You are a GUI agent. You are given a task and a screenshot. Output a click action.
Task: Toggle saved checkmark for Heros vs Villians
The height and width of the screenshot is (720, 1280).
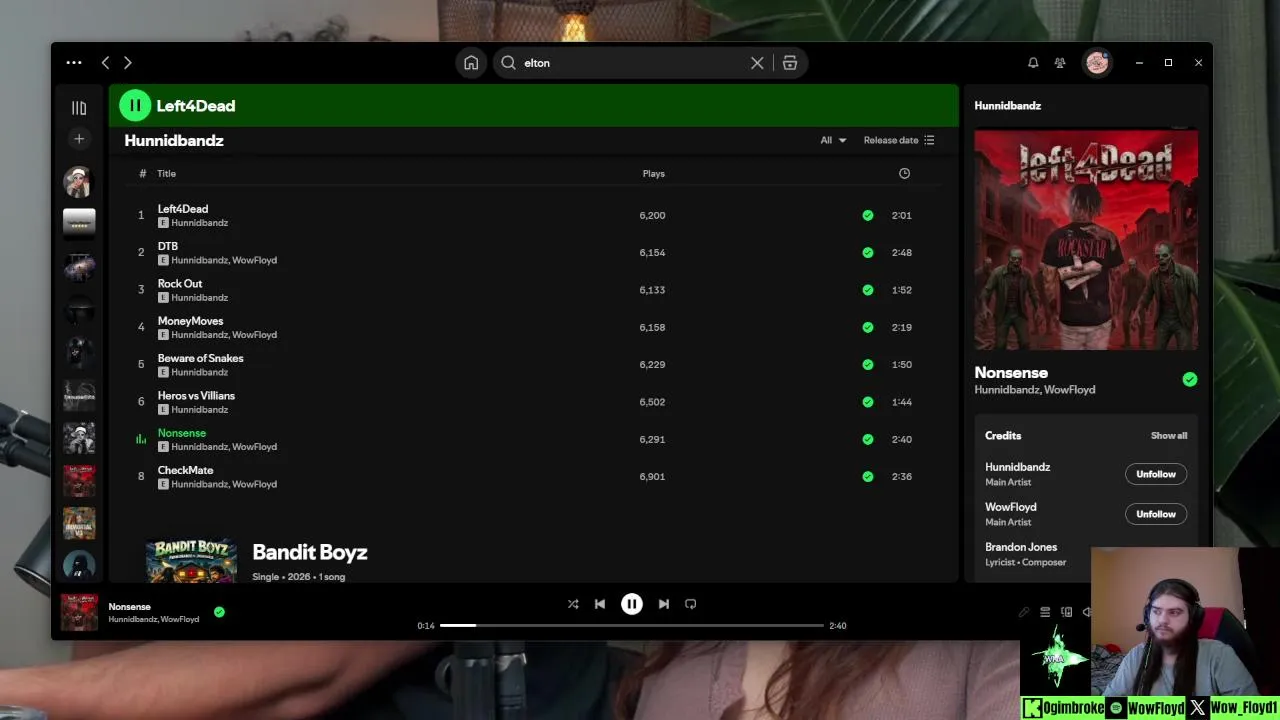pyautogui.click(x=867, y=402)
